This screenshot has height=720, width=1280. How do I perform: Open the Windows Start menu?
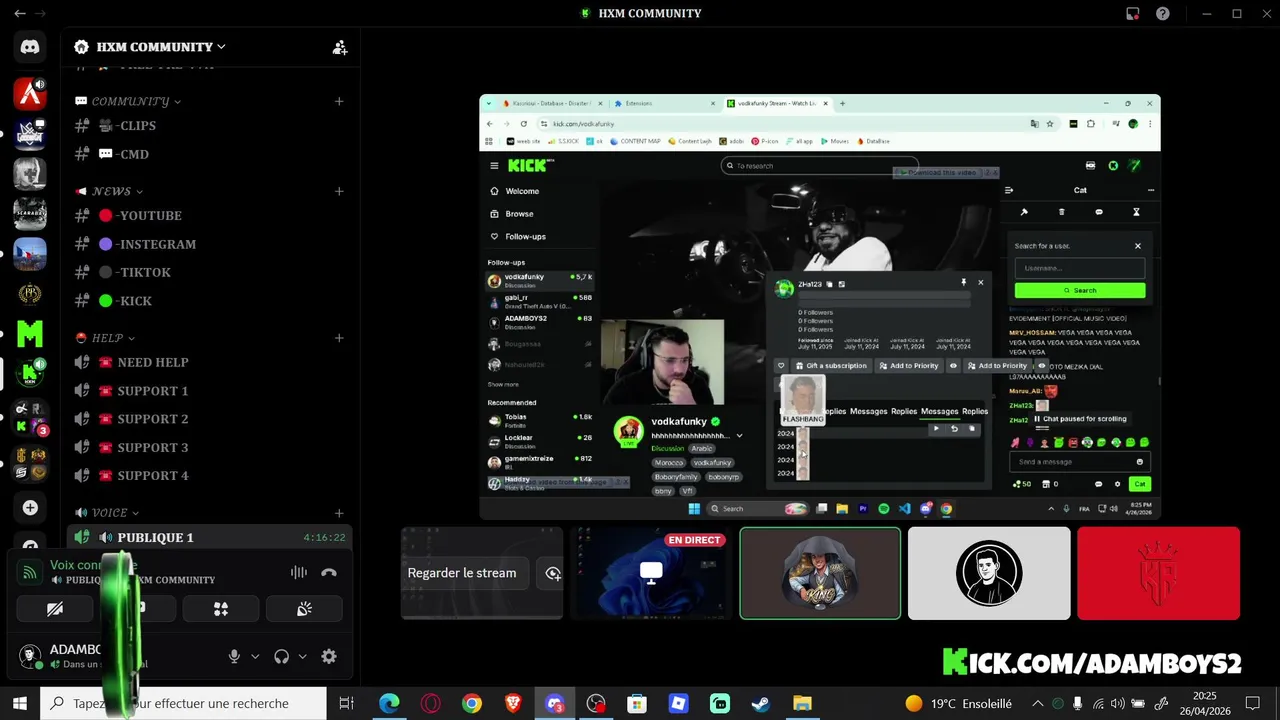pos(20,704)
